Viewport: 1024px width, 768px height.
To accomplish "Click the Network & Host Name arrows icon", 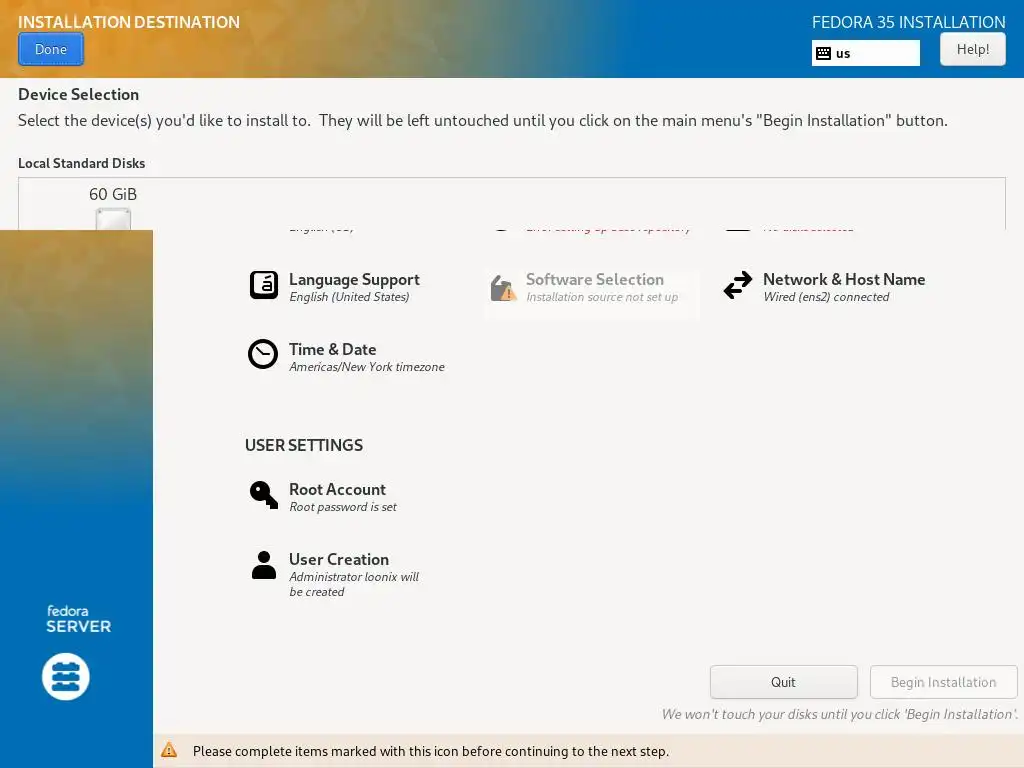I will pyautogui.click(x=738, y=285).
